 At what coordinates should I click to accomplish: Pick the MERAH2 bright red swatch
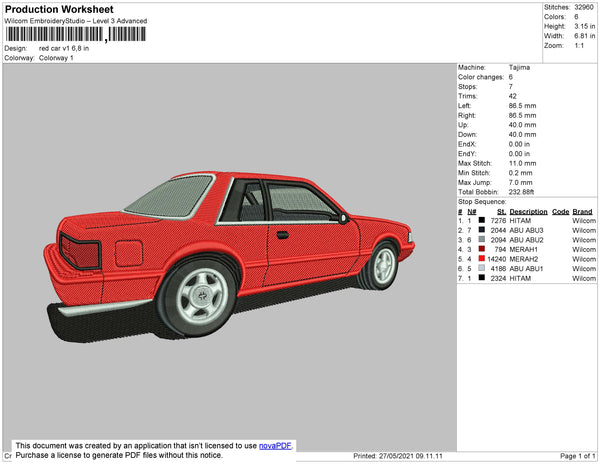click(x=482, y=259)
